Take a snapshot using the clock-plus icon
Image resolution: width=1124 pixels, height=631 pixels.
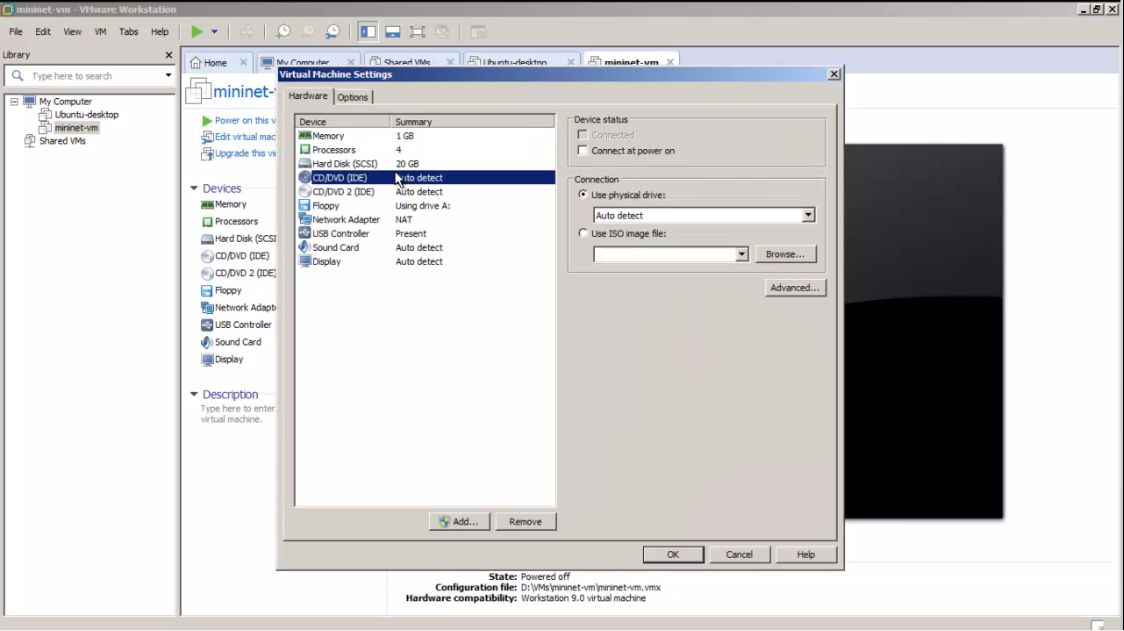(284, 31)
